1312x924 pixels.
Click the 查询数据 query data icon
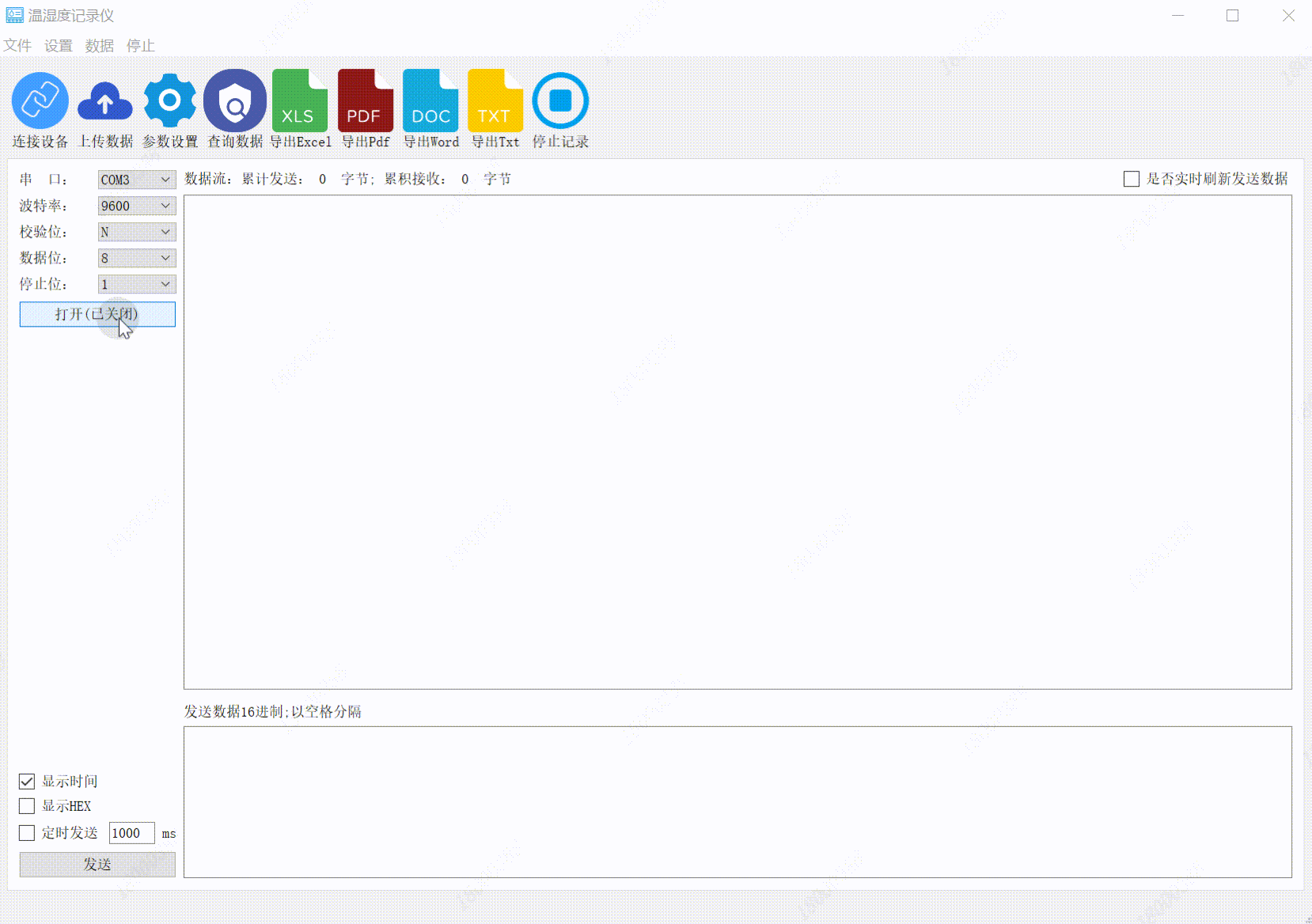pyautogui.click(x=234, y=100)
